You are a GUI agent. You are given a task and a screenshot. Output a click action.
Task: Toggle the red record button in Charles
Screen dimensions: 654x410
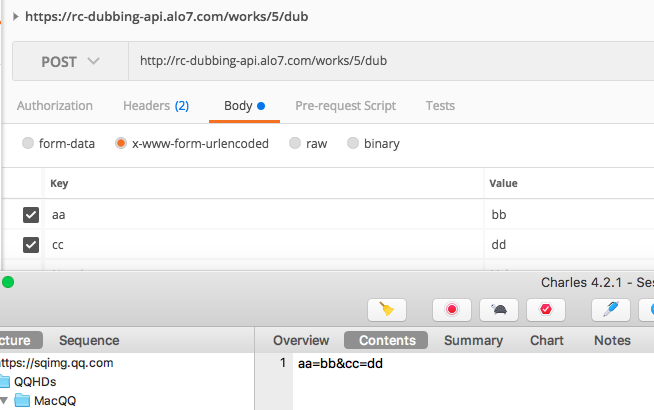(452, 310)
